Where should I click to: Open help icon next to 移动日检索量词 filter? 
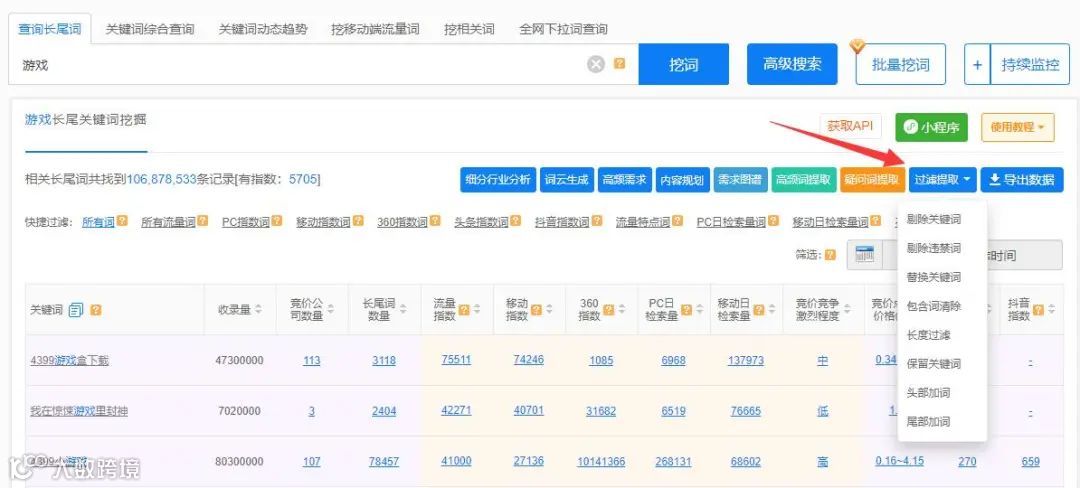point(875,221)
